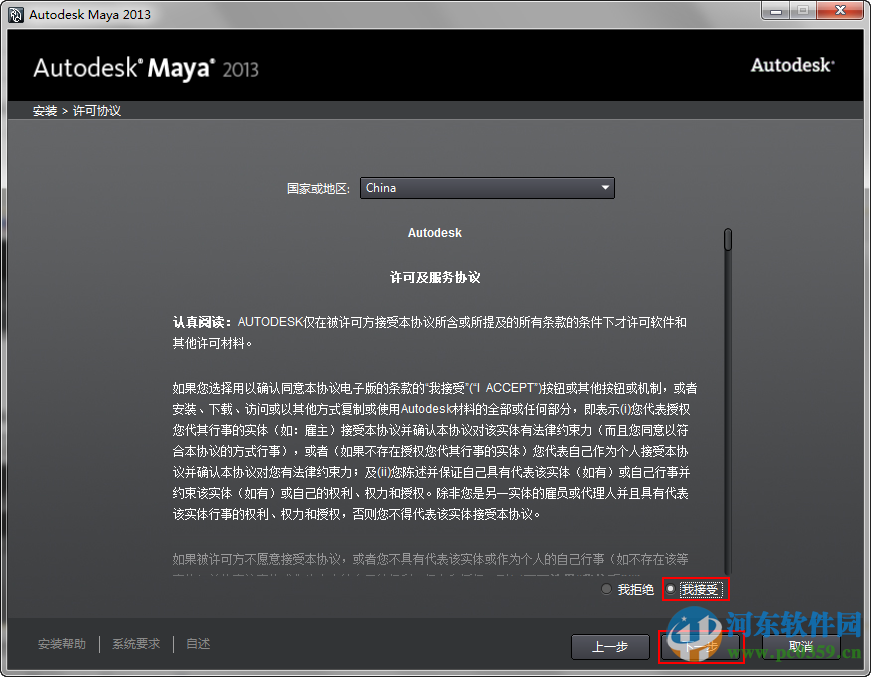Minimize the Autodesk Maya 2013 installer window
The width and height of the screenshot is (871, 677).
[775, 11]
